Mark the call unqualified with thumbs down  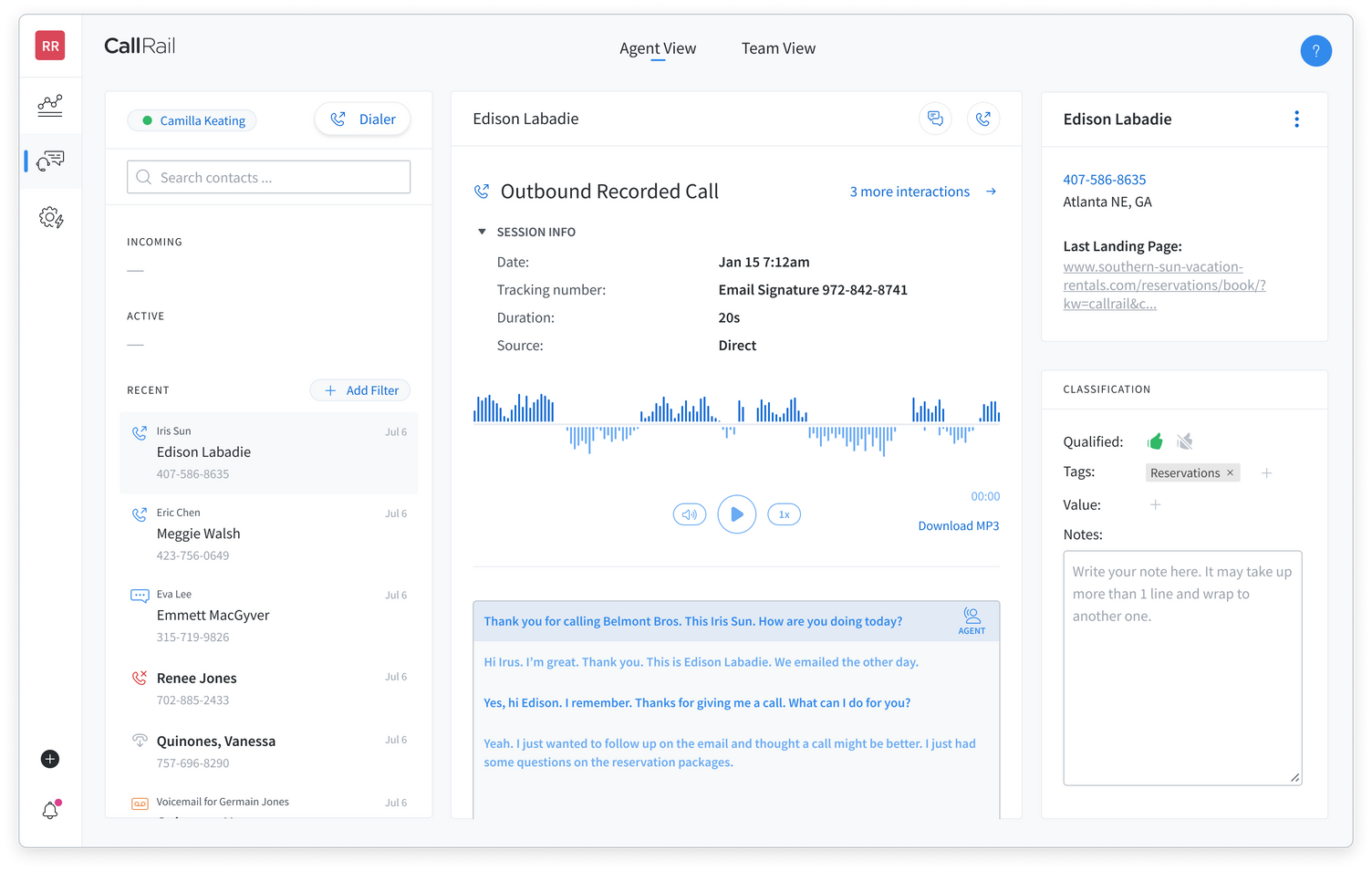[x=1184, y=441]
